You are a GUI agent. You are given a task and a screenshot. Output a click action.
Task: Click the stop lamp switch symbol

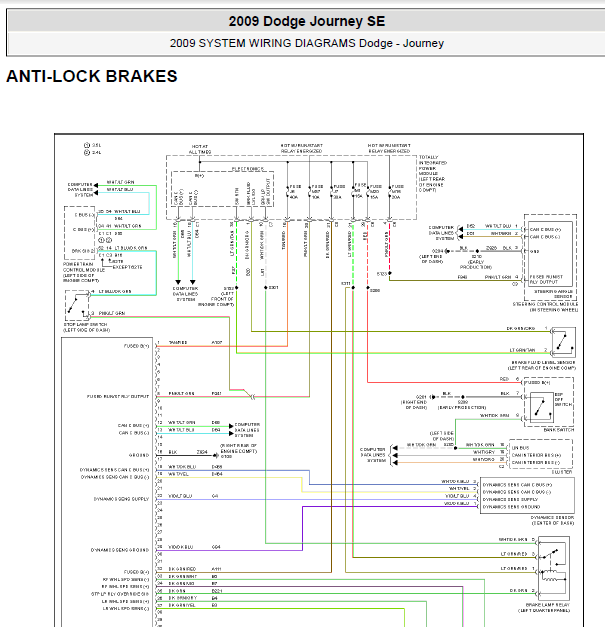pos(77,306)
